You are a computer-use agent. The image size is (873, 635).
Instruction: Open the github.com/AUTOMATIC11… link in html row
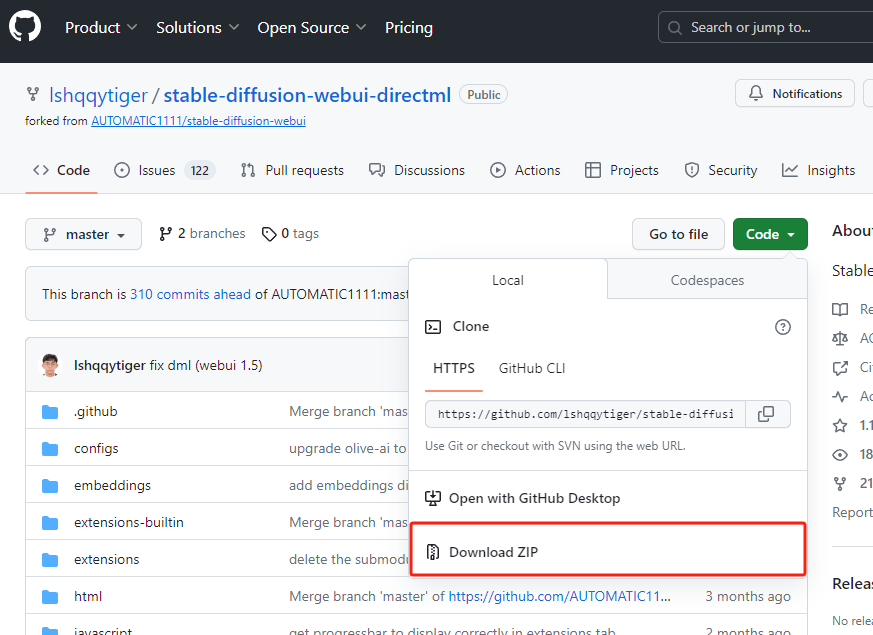[560, 596]
